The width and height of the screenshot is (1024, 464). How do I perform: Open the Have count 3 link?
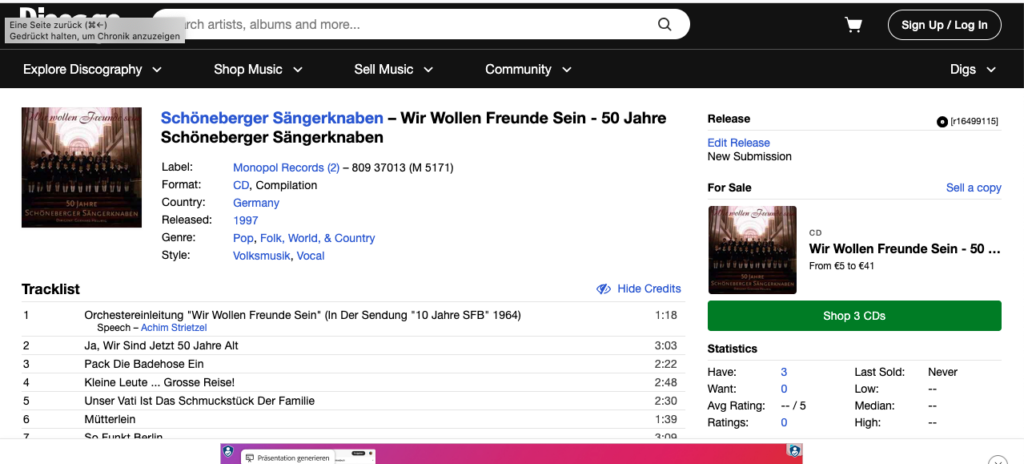784,372
